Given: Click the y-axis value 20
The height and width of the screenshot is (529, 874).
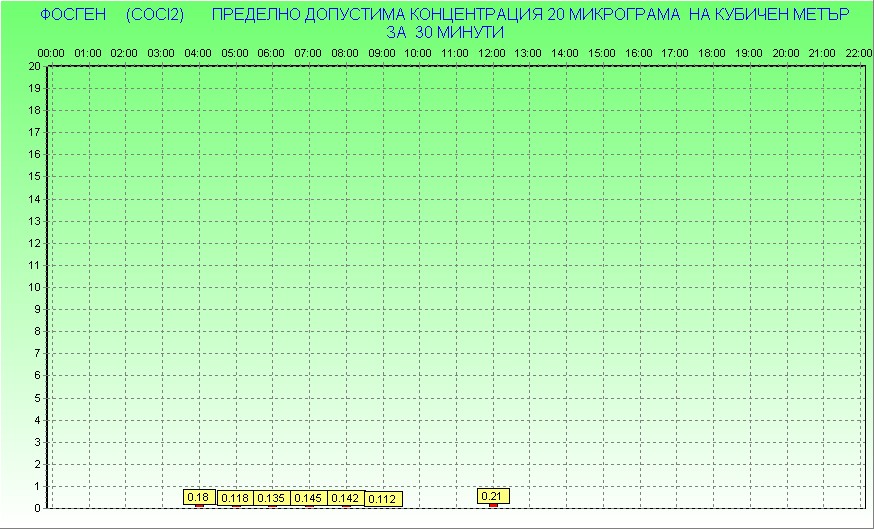Looking at the screenshot, I should click(x=35, y=66).
